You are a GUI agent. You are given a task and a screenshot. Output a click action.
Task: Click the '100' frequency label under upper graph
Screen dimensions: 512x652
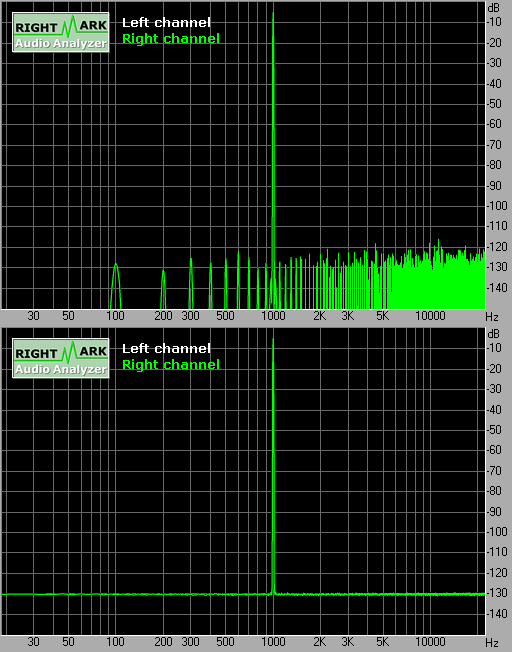[115, 316]
